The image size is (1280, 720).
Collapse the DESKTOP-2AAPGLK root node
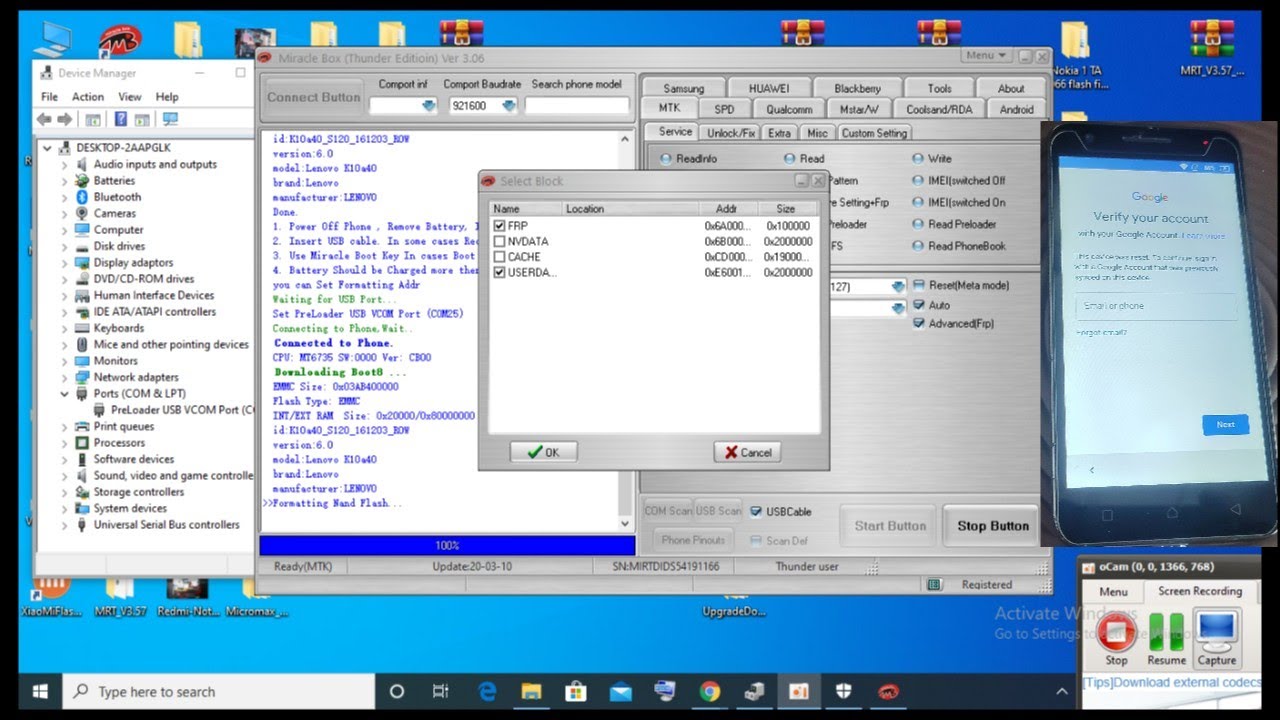coord(47,148)
